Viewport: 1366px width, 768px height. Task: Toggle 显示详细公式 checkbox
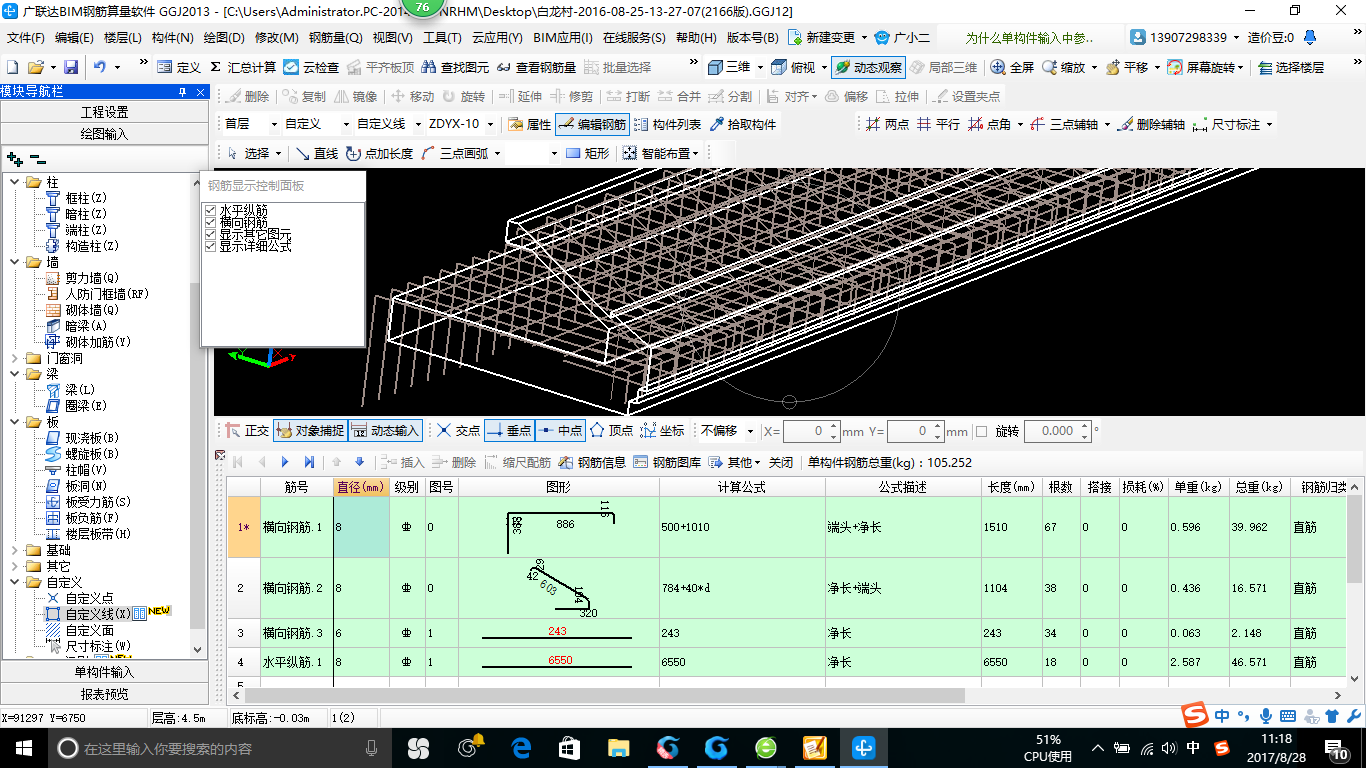tap(210, 246)
